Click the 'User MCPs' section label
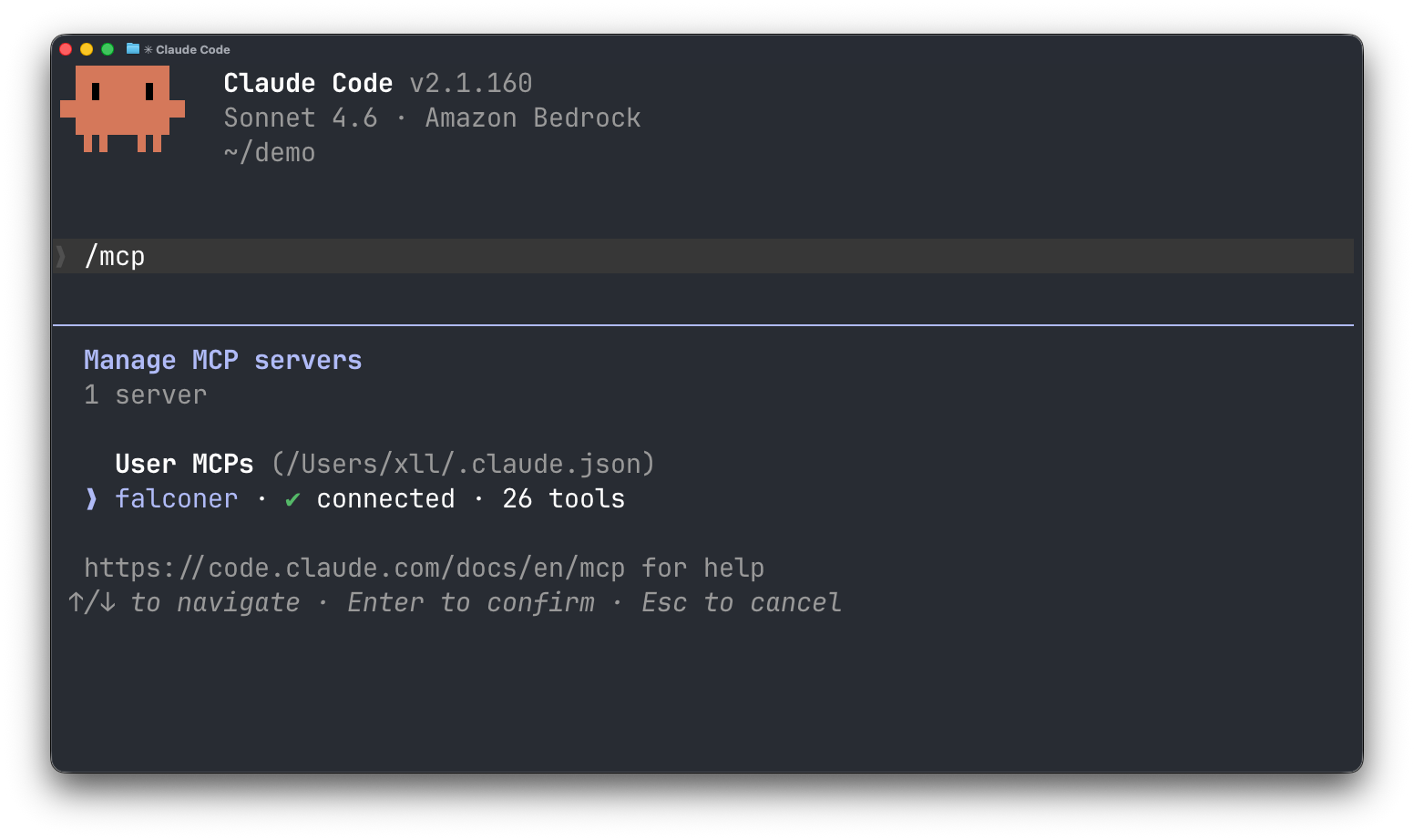This screenshot has width=1414, height=840. [x=184, y=465]
